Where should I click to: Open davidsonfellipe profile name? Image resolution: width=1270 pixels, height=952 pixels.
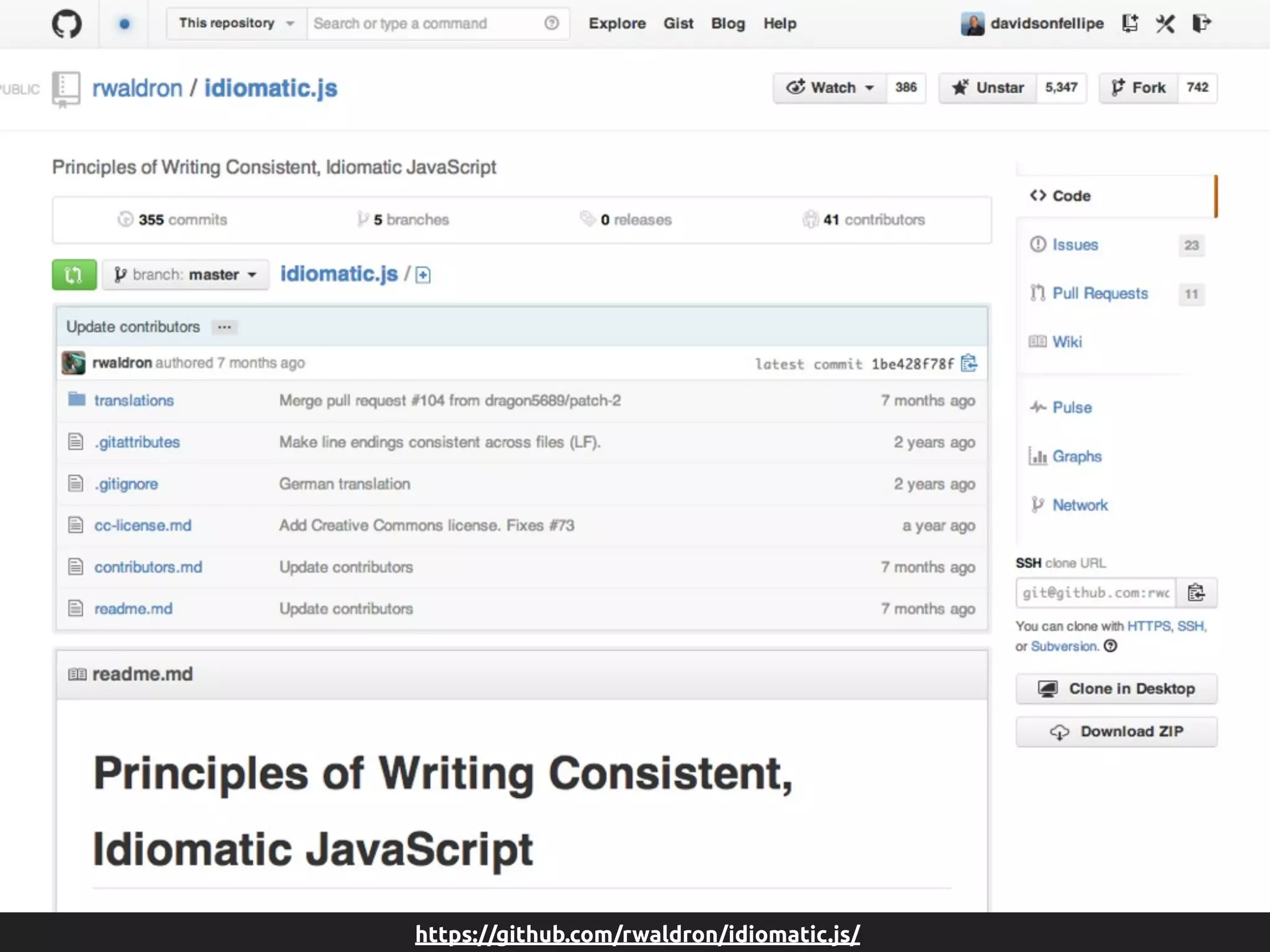pos(1047,24)
